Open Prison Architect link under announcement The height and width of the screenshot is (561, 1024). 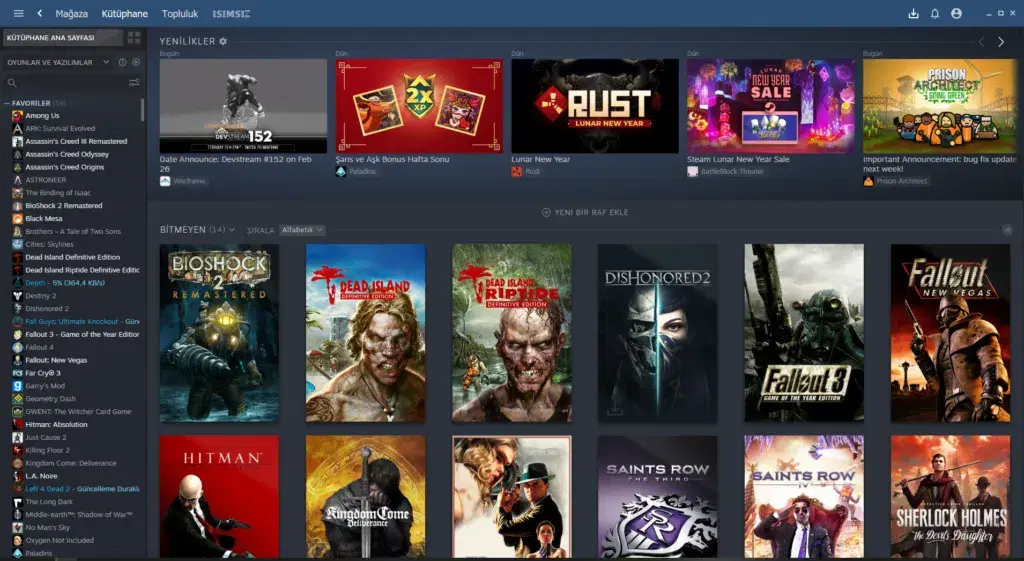pos(902,181)
